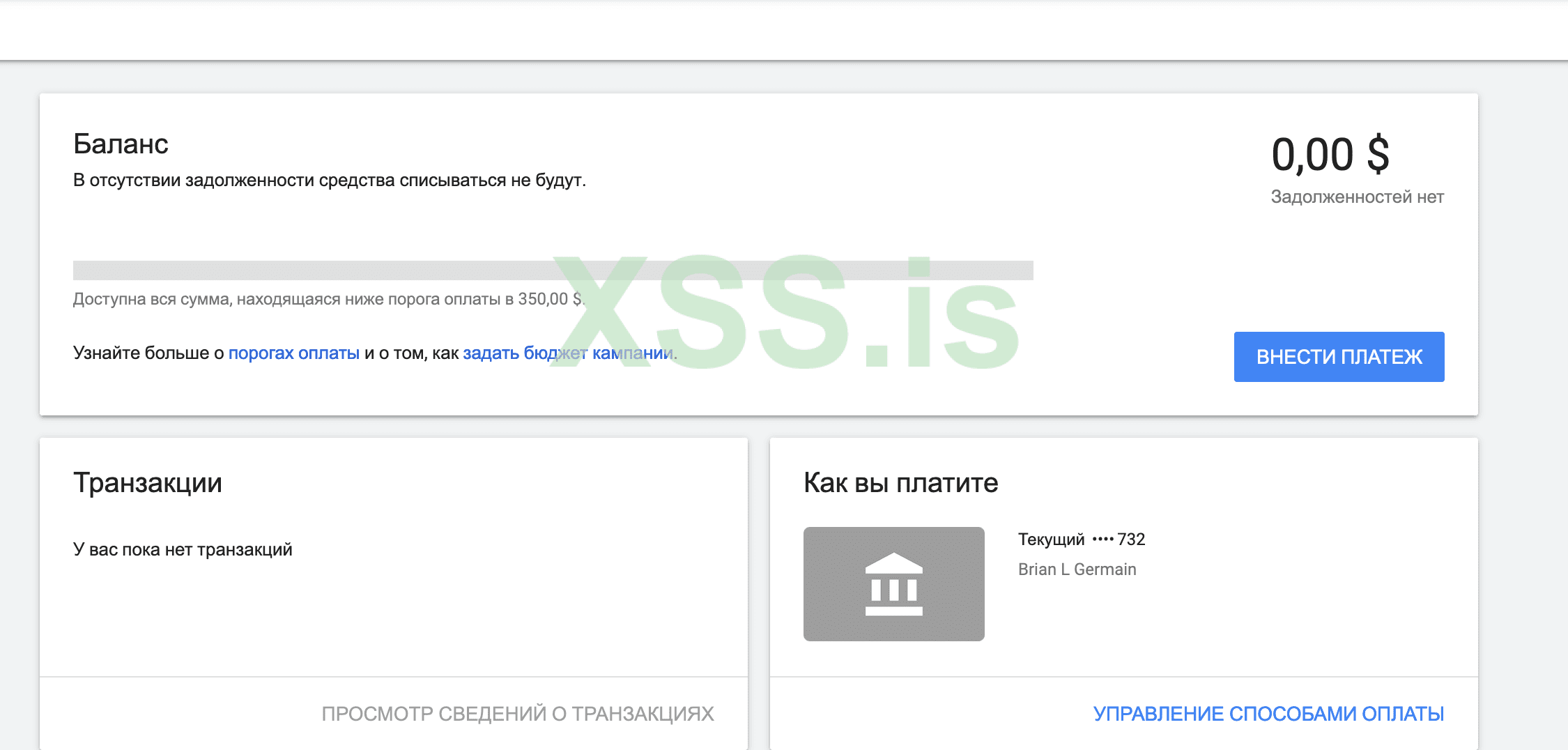Click the Brian L Germain account name
The height and width of the screenshot is (750, 1568).
click(1077, 569)
